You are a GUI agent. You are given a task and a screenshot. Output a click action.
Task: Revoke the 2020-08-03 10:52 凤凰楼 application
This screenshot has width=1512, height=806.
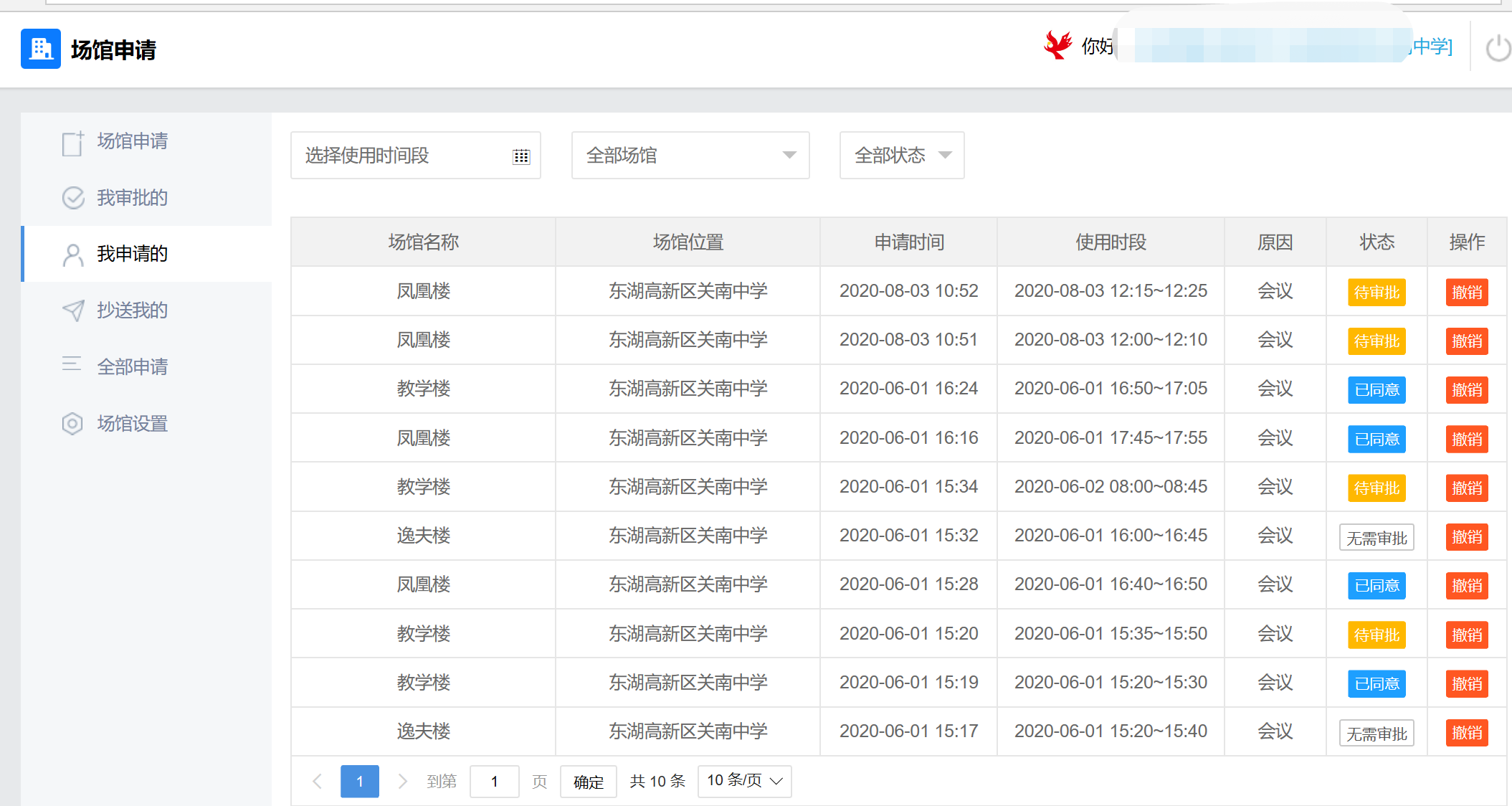coord(1466,293)
